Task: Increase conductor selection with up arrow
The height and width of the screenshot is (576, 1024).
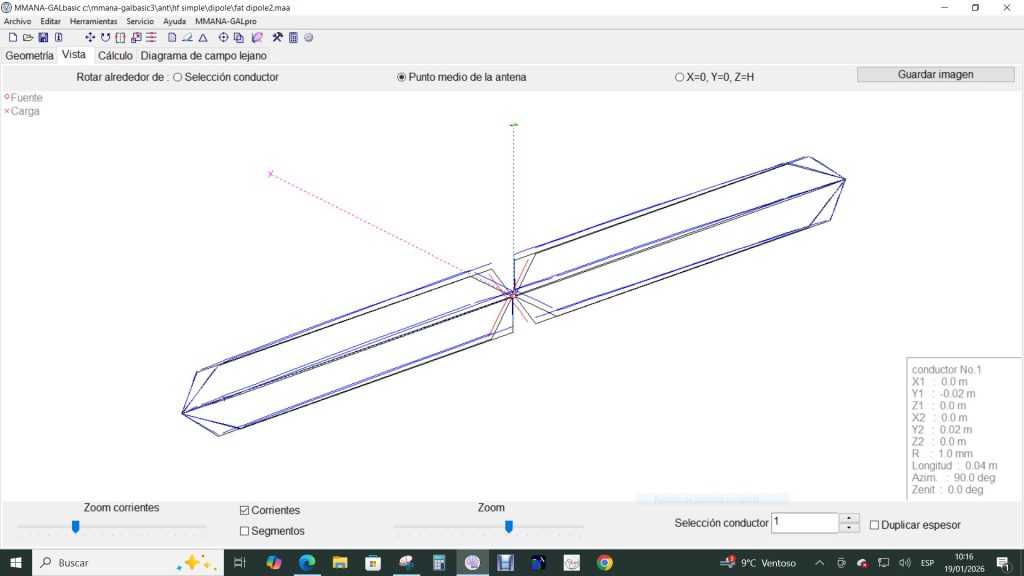Action: 849,518
